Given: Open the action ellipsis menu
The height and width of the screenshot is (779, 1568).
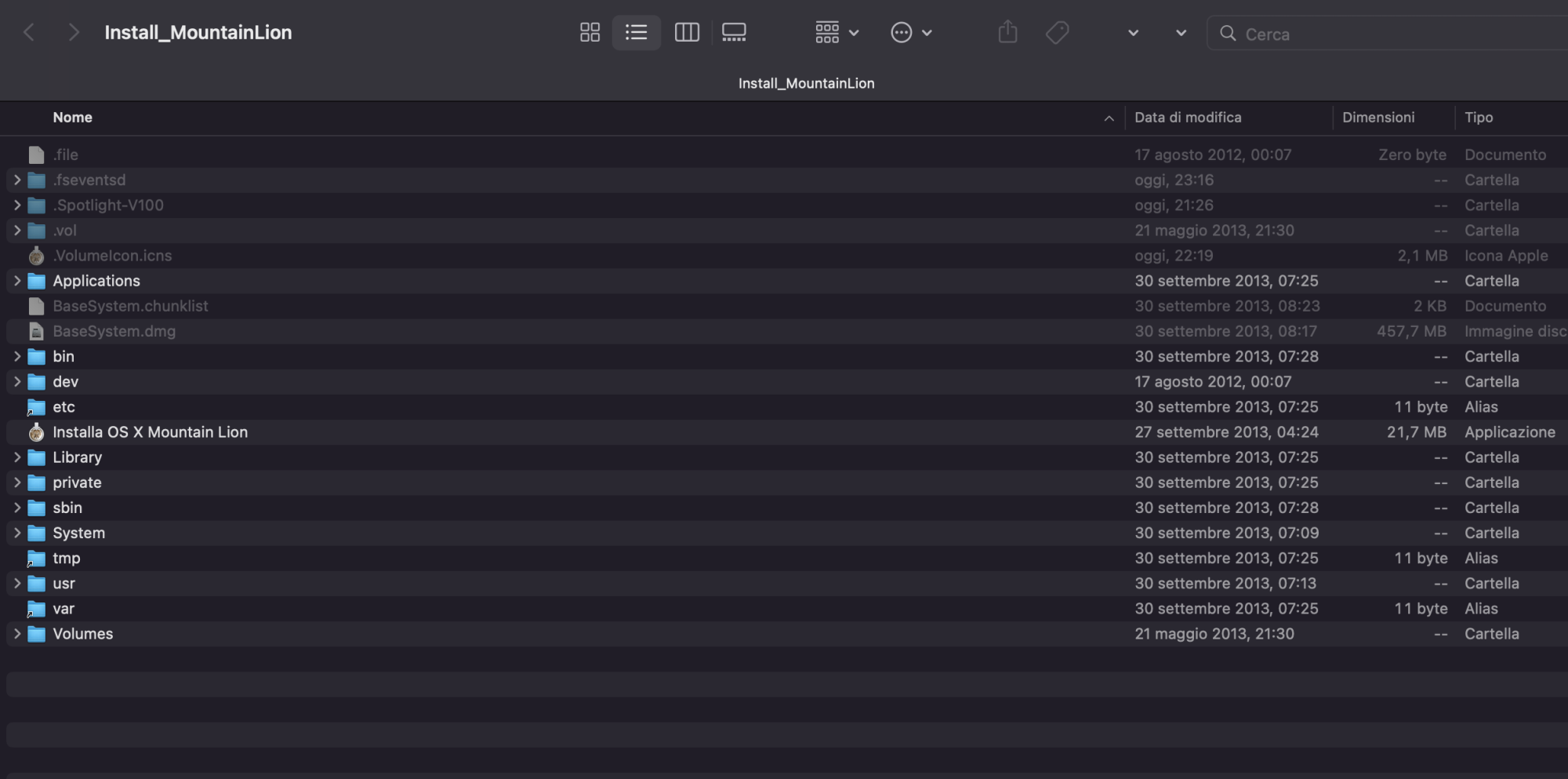Looking at the screenshot, I should pyautogui.click(x=912, y=32).
